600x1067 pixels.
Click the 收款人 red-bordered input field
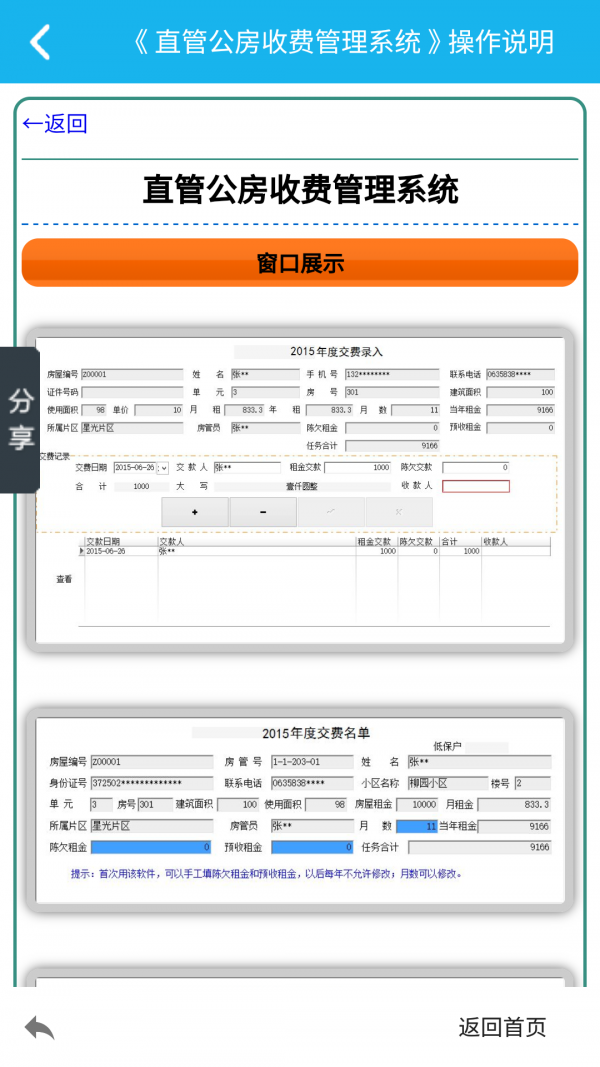476,486
